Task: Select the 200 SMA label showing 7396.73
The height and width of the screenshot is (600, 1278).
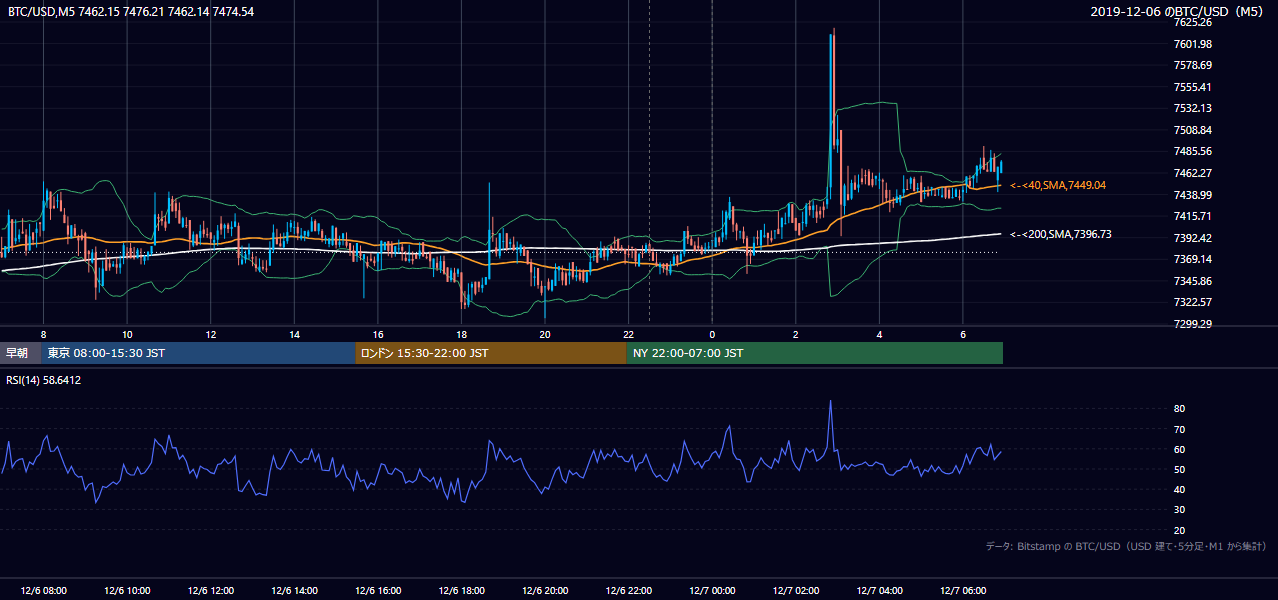Action: [1061, 234]
